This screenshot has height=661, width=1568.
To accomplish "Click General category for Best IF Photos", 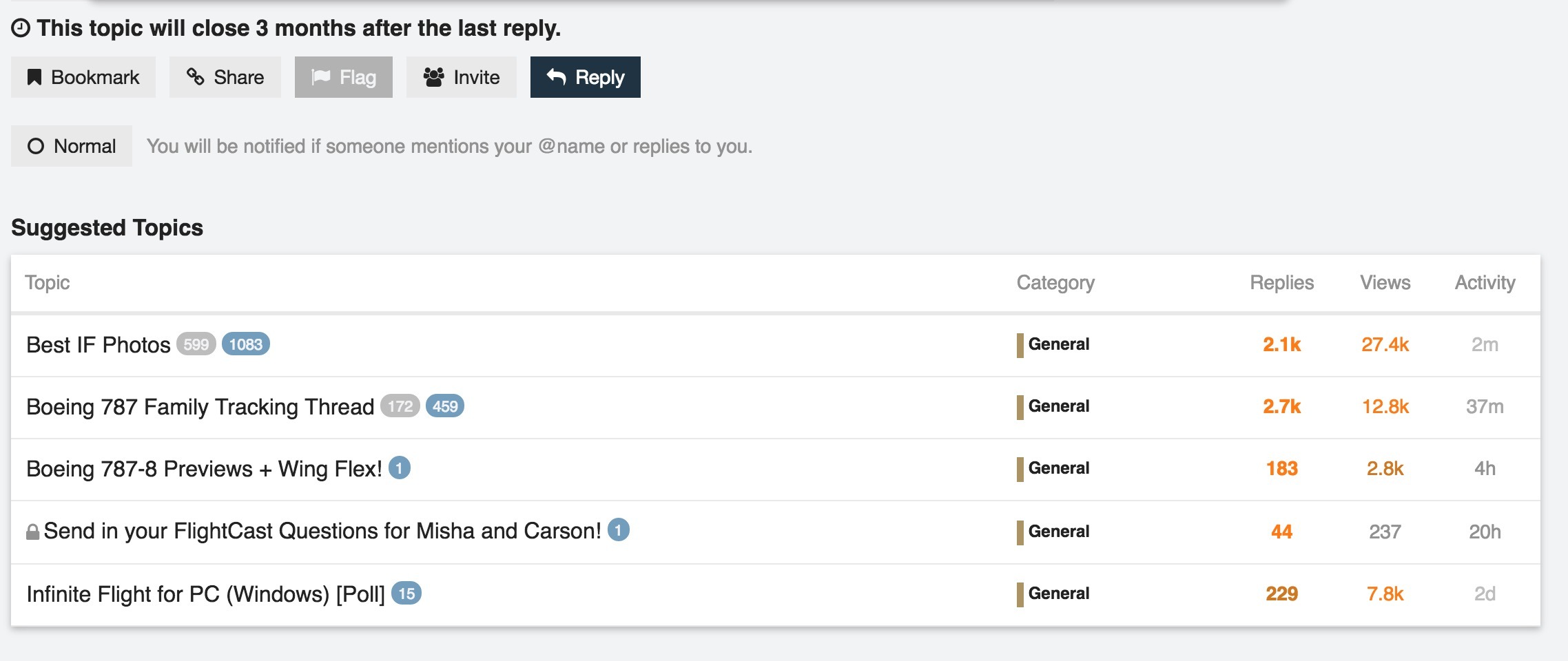I will 1058,344.
